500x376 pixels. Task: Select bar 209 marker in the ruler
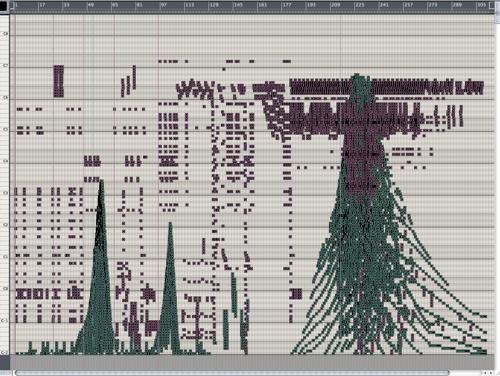335,5
